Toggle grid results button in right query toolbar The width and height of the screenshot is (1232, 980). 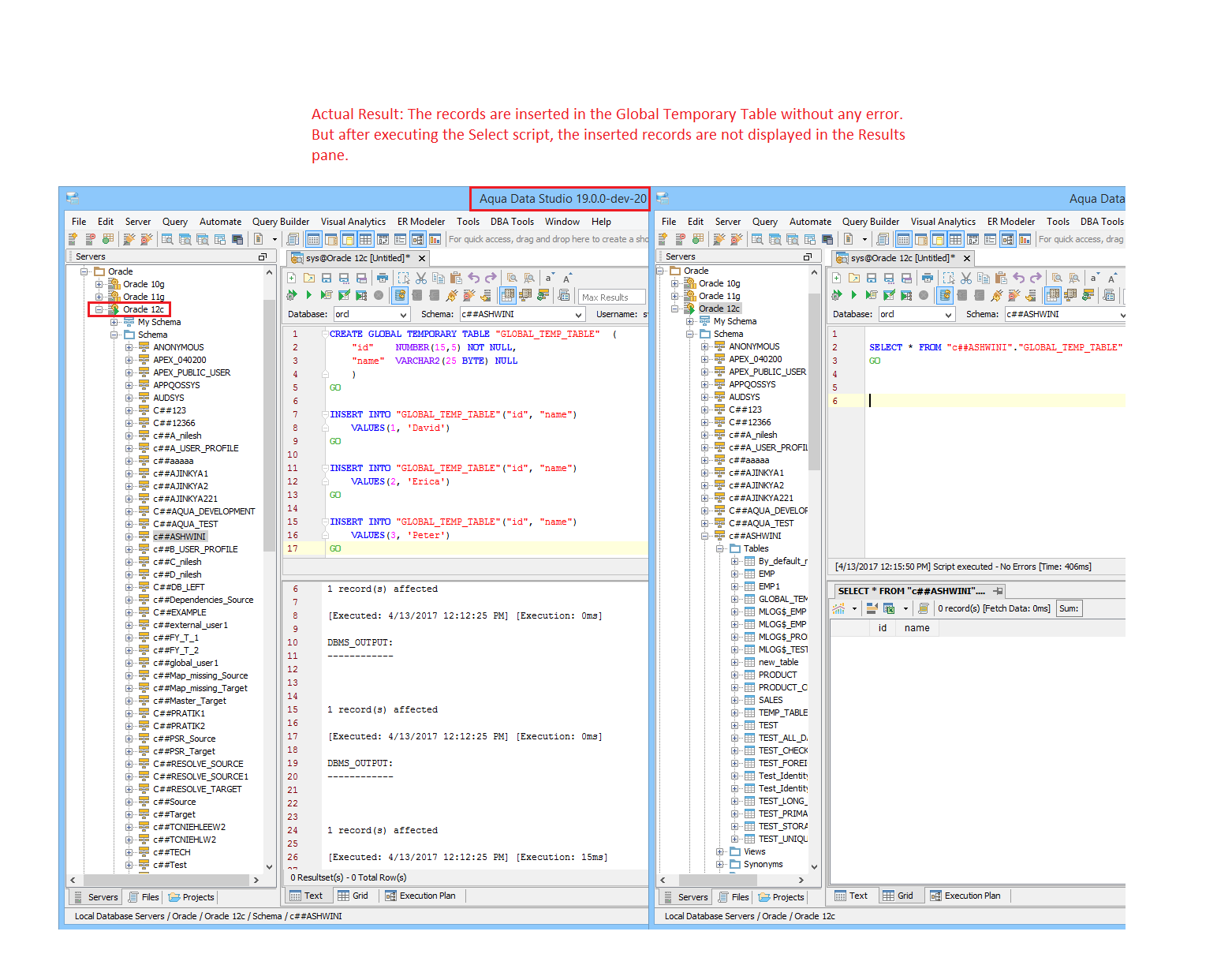1053,295
